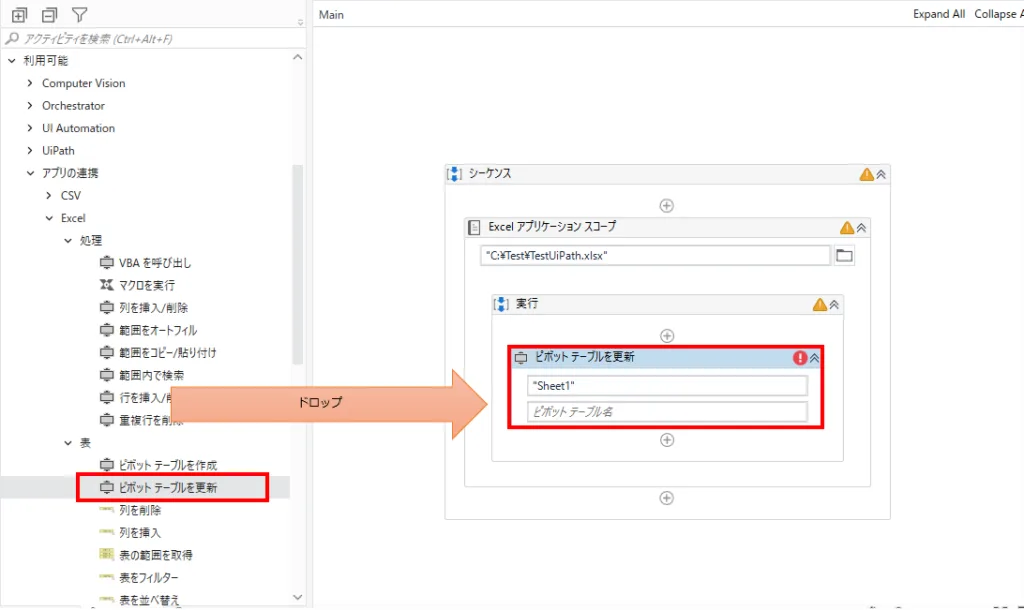Click the expand all icon in activities panel
The image size is (1024, 610).
(19, 15)
